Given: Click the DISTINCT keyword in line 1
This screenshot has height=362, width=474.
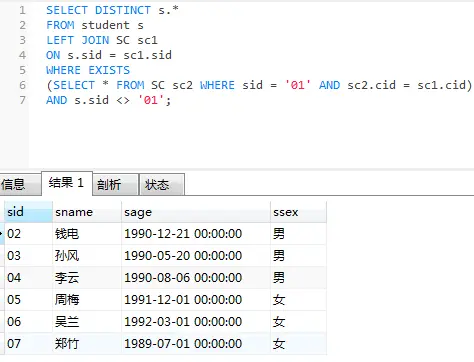Looking at the screenshot, I should (x=123, y=10).
